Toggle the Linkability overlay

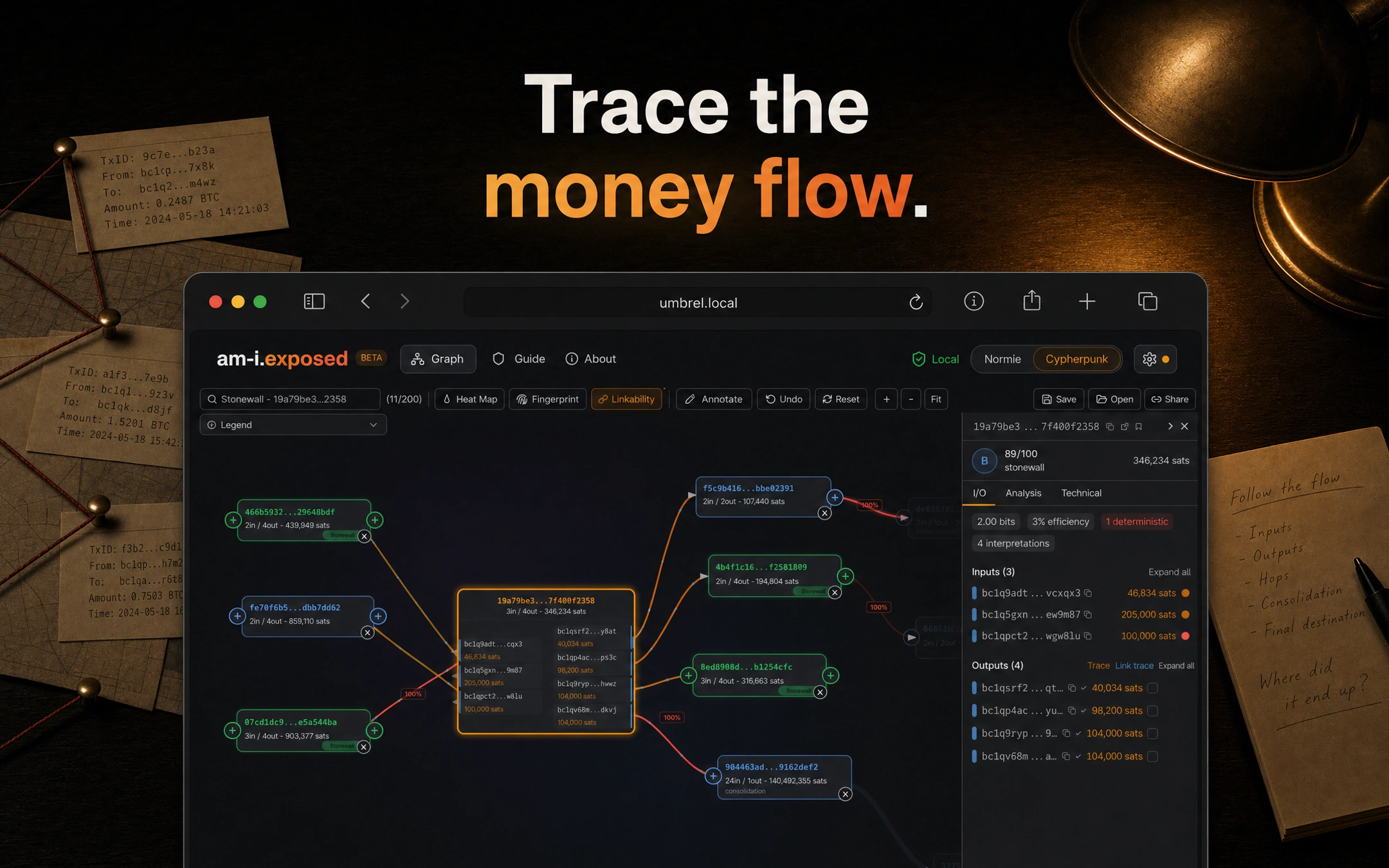tap(626, 399)
